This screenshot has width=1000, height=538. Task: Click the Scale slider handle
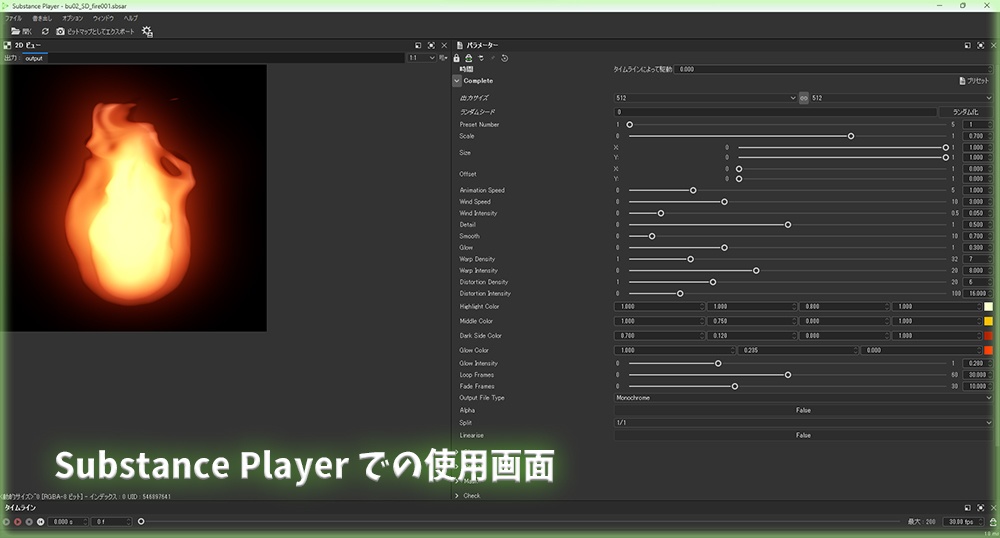coord(851,136)
